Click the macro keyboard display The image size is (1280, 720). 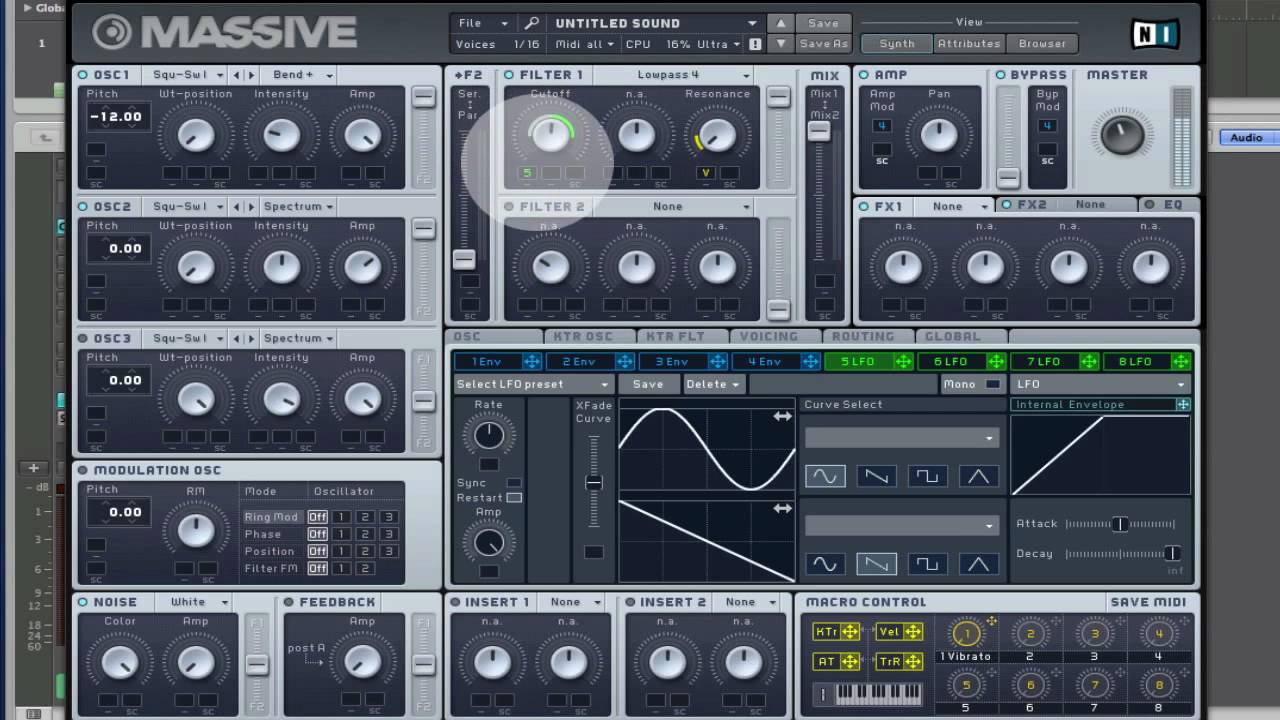coord(877,693)
